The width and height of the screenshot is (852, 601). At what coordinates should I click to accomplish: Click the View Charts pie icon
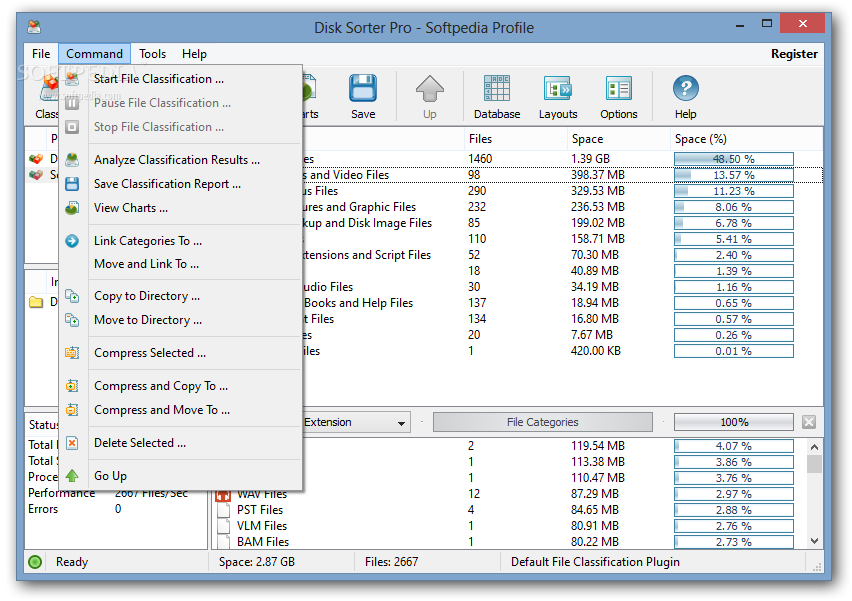pyautogui.click(x=72, y=208)
